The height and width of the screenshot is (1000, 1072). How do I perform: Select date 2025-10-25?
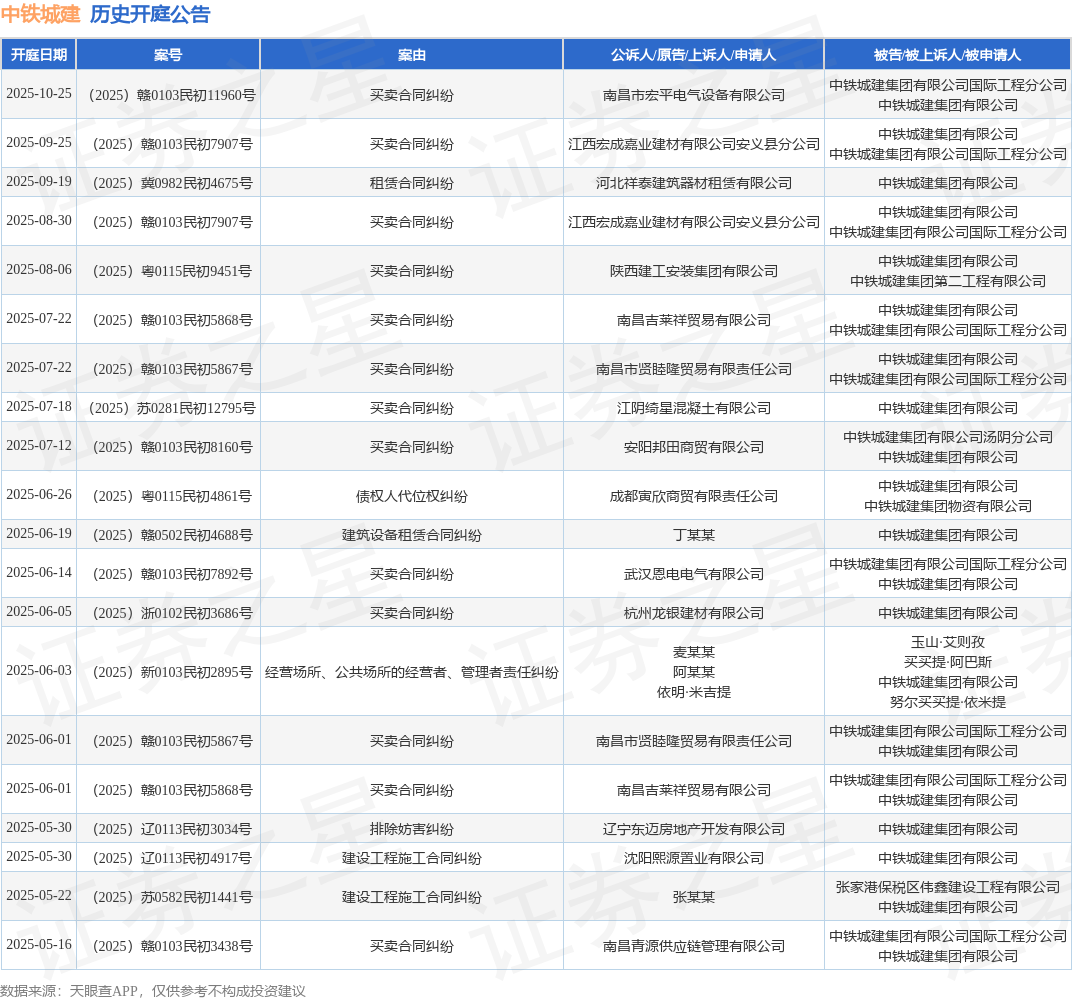pyautogui.click(x=39, y=94)
